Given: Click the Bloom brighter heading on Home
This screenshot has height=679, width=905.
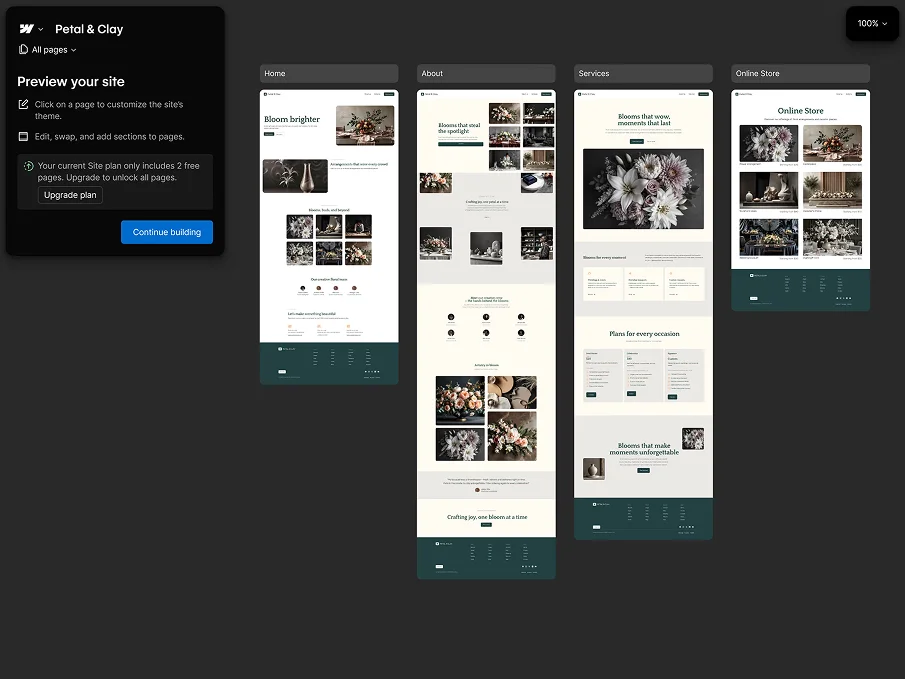Looking at the screenshot, I should [292, 119].
